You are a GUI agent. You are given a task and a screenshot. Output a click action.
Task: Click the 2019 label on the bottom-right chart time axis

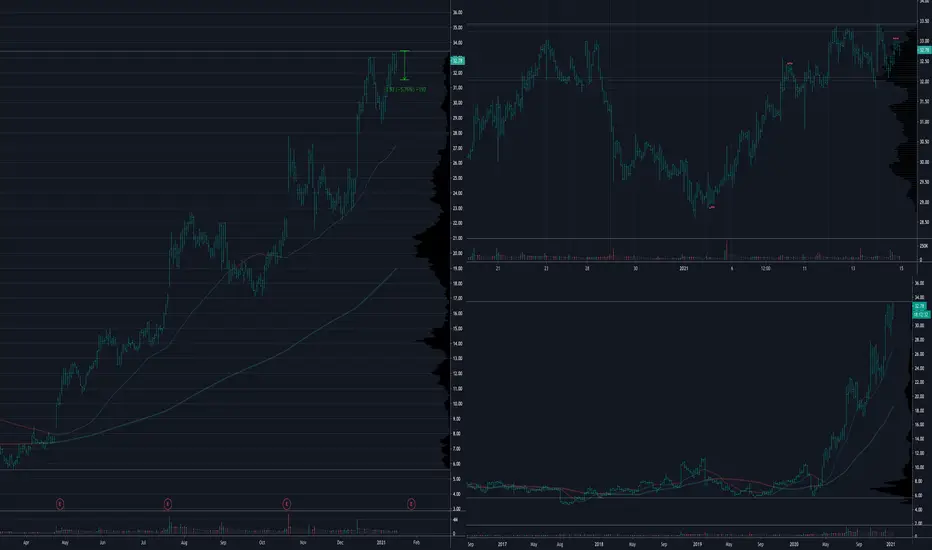tap(697, 544)
